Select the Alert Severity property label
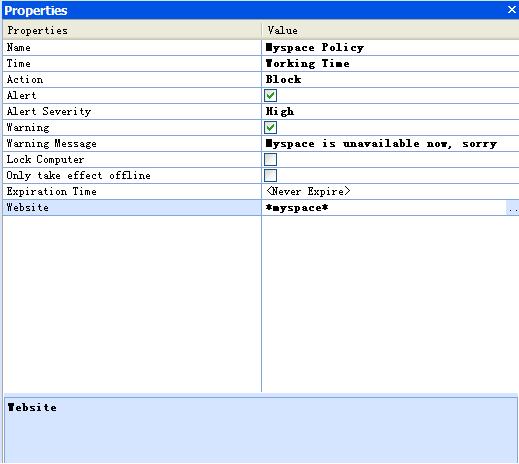This screenshot has height=464, width=519. point(49,112)
